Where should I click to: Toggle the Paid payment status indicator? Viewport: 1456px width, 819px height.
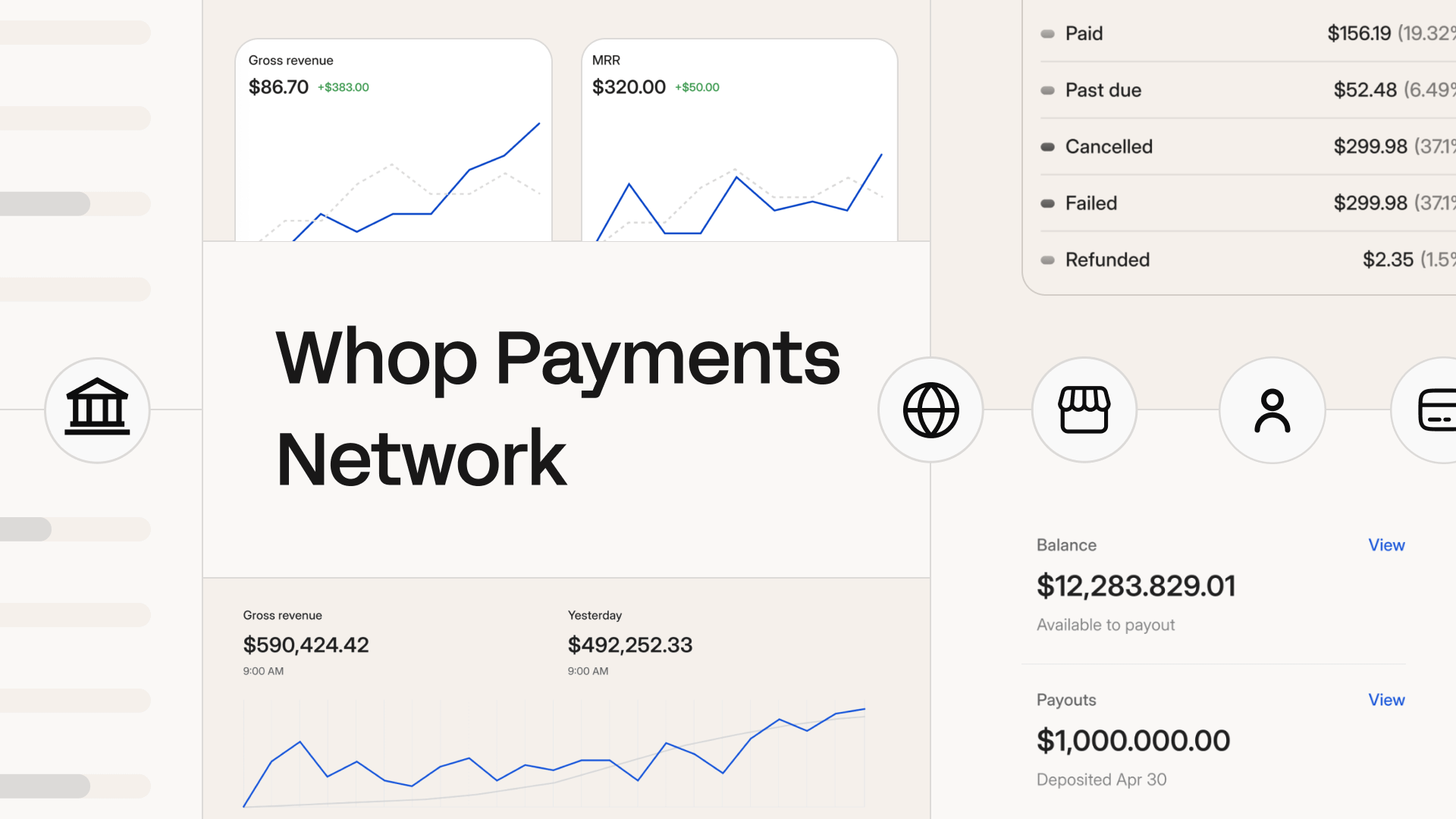(1046, 34)
